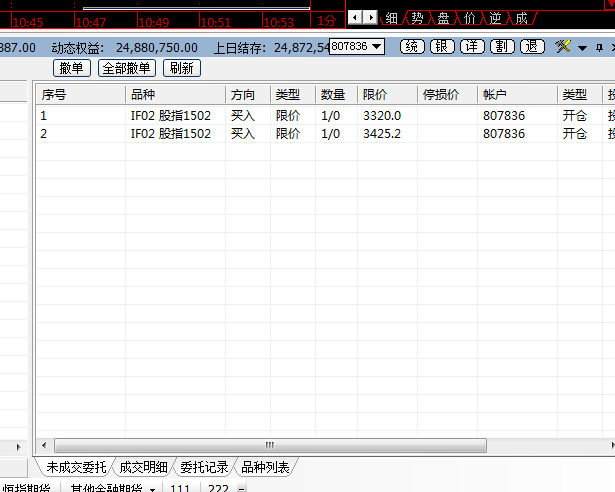This screenshot has width=615, height=492.
Task: Click the 银 bank transfer button
Action: (x=442, y=47)
